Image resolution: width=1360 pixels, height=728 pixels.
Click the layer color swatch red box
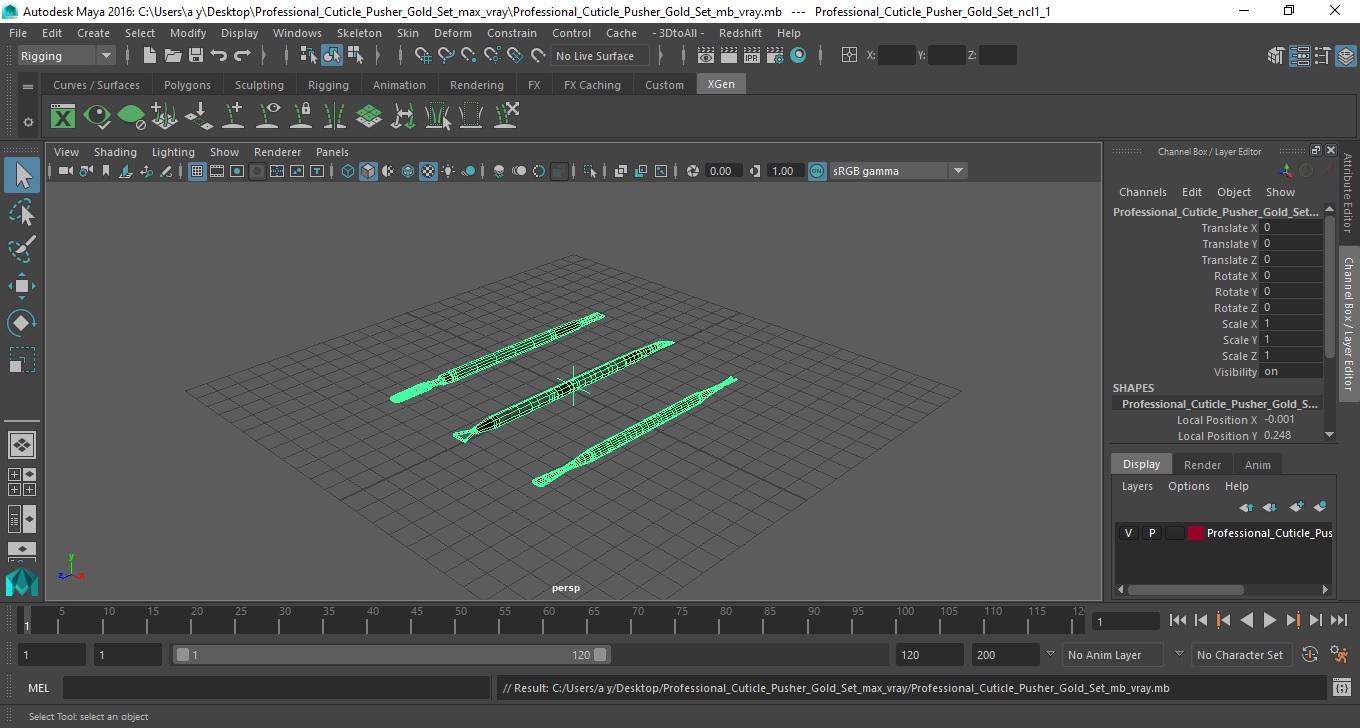point(1196,533)
